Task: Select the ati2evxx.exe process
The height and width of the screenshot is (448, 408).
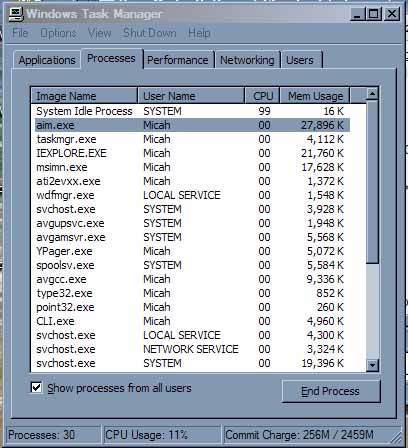Action: click(191, 181)
